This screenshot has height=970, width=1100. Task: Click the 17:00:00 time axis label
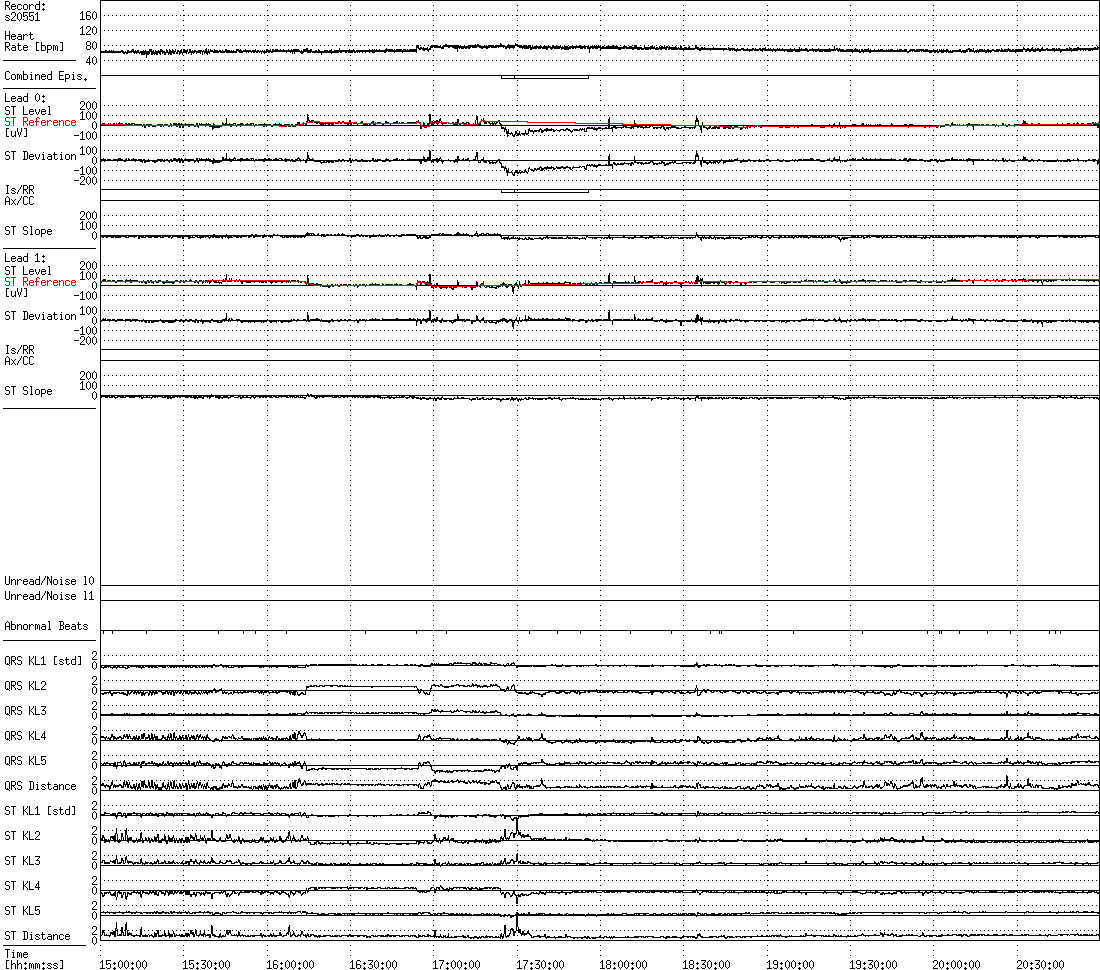pos(455,964)
